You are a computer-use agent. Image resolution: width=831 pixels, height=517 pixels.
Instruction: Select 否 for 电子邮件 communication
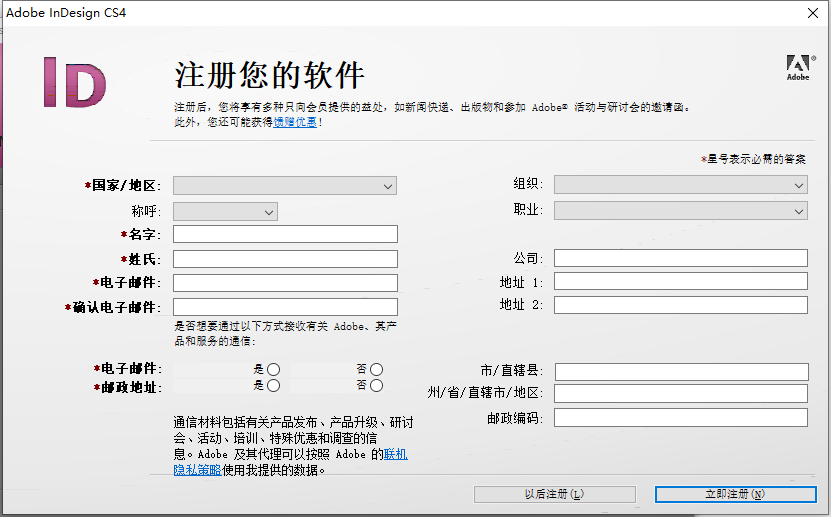pos(376,369)
